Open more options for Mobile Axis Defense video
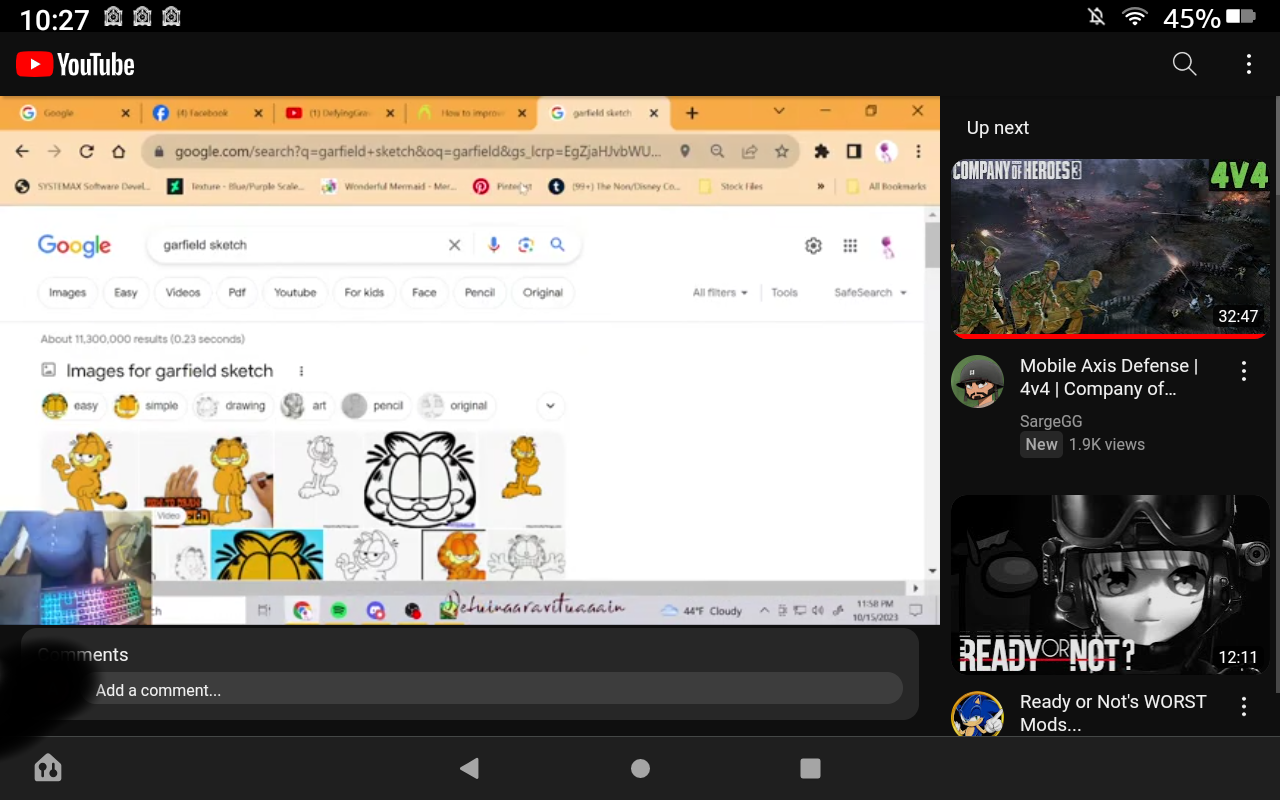Viewport: 1280px width, 800px height. point(1244,372)
